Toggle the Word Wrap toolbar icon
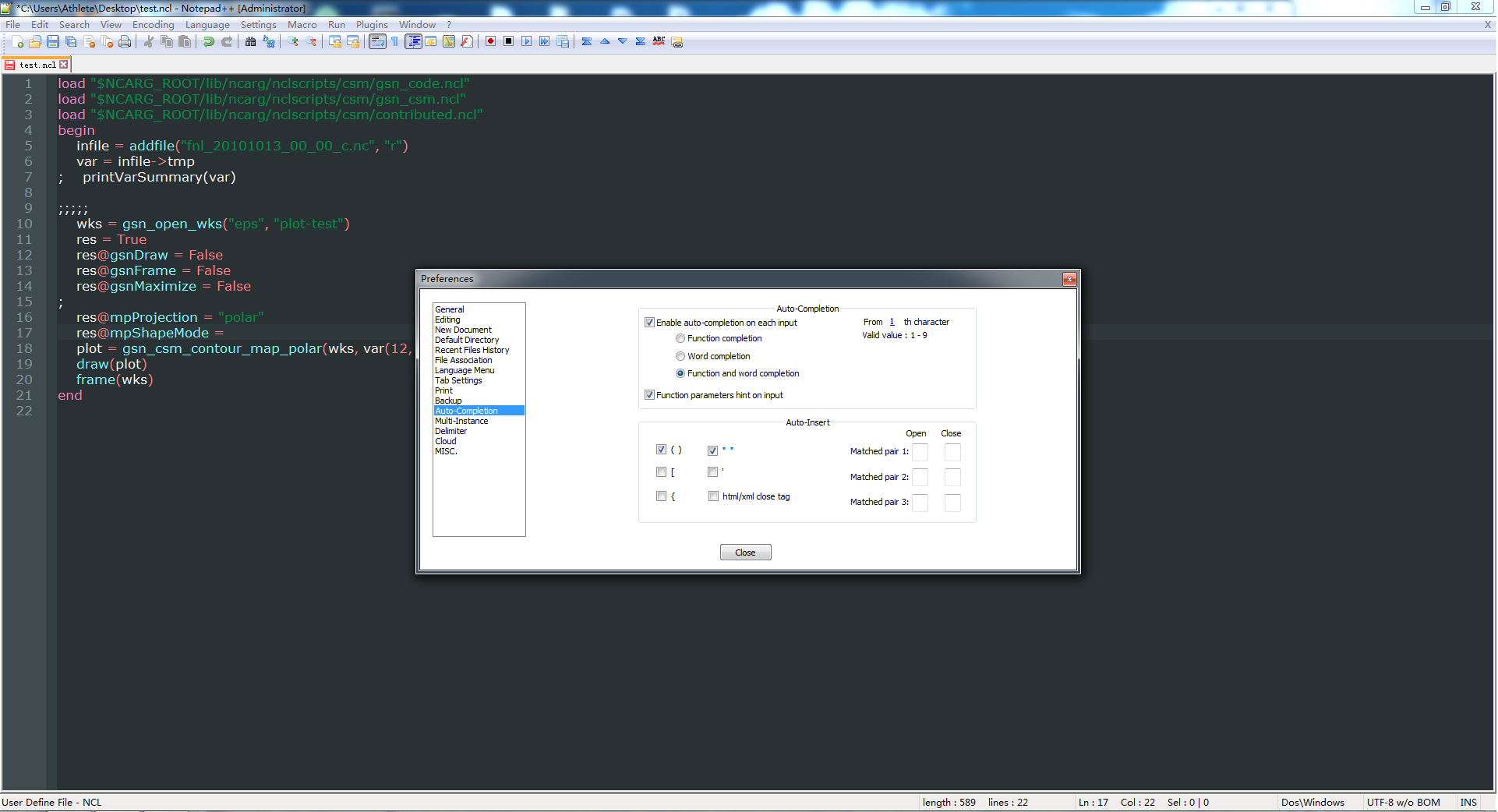This screenshot has height=812, width=1498. pos(377,41)
